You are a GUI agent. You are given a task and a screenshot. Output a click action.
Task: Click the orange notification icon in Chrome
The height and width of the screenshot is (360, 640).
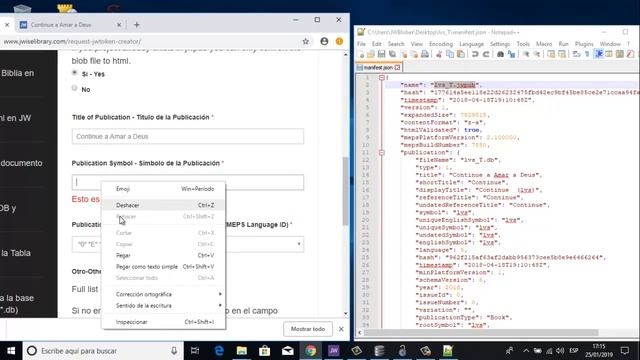(x=339, y=41)
